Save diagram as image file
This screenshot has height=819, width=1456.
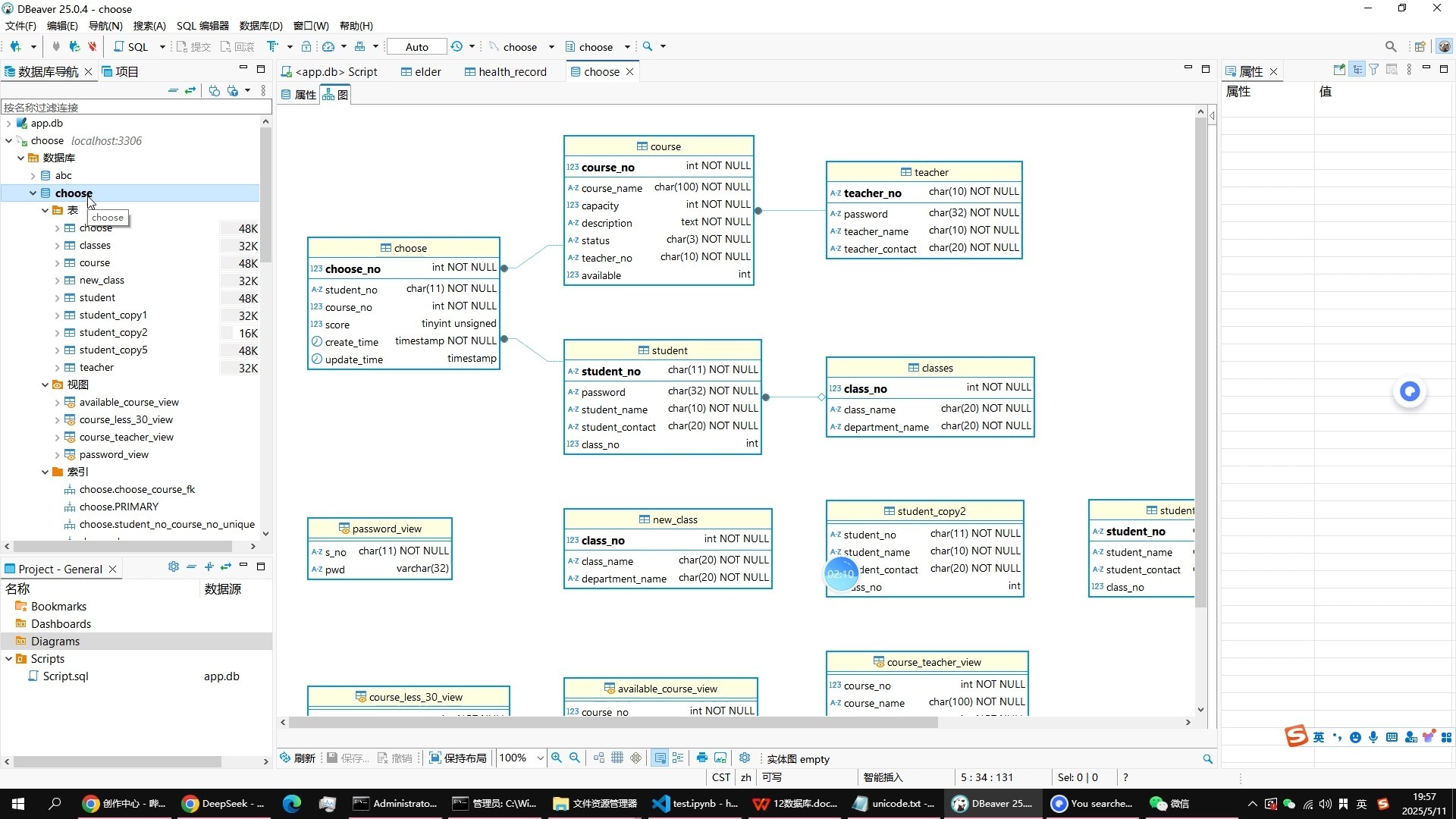click(x=720, y=758)
